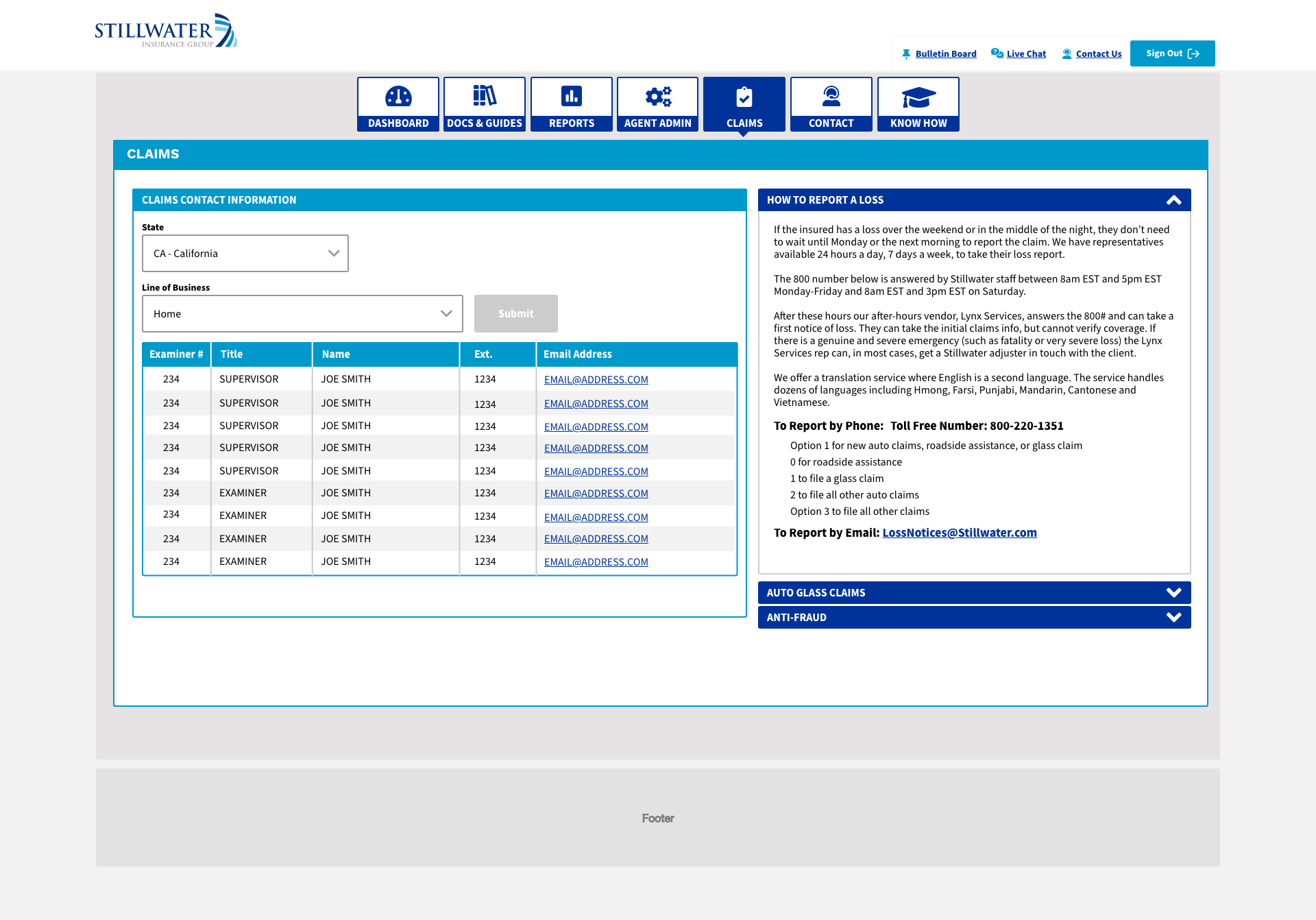Screen dimensions: 1316x920
Task: Open the KNOW HOW tab label
Action: (x=918, y=123)
